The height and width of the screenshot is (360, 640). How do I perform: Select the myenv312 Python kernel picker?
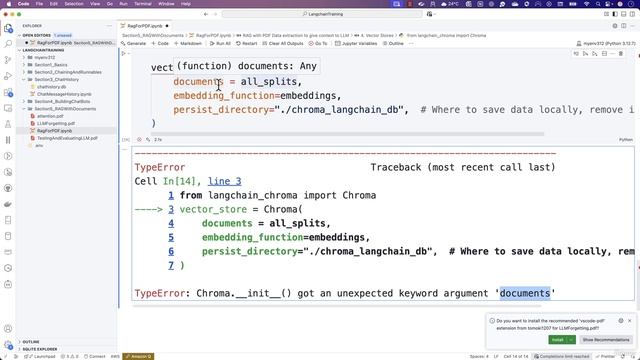click(x=606, y=43)
